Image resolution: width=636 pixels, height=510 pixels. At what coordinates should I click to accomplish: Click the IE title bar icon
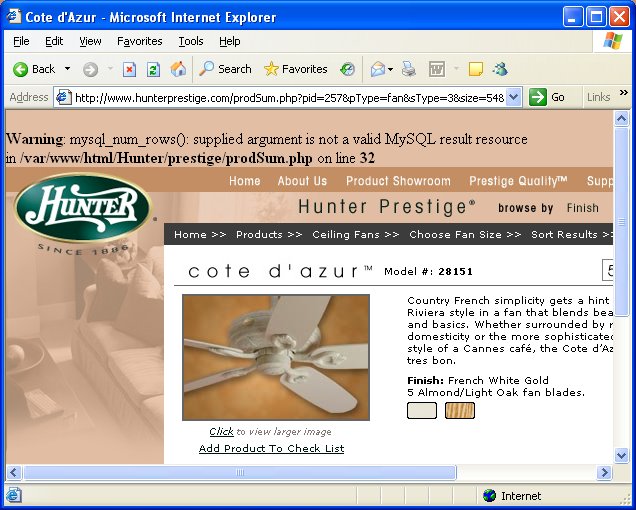coord(14,17)
